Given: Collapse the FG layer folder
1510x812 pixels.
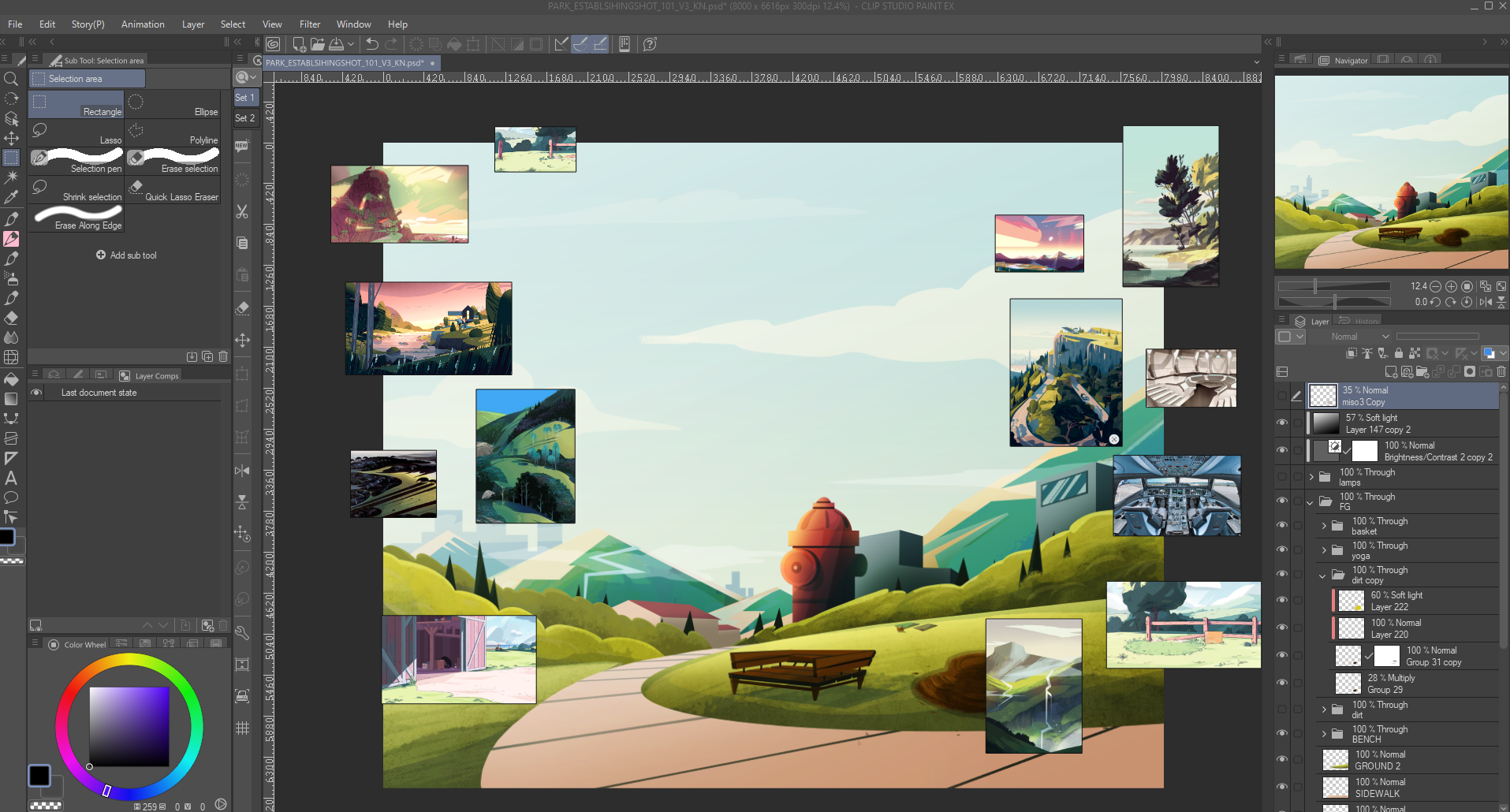Looking at the screenshot, I should (1311, 501).
